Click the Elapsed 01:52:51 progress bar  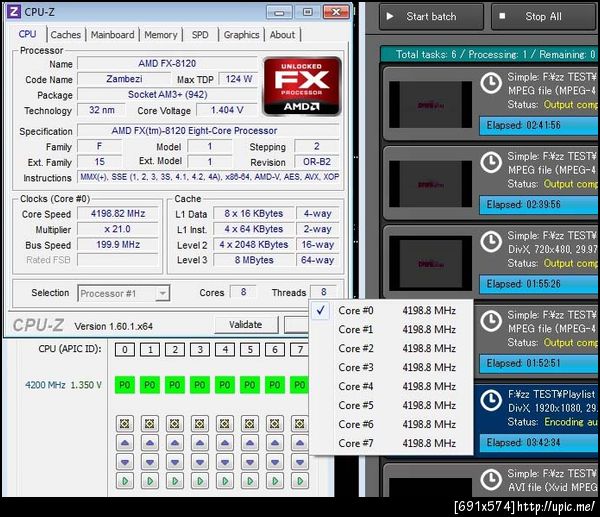(538, 363)
